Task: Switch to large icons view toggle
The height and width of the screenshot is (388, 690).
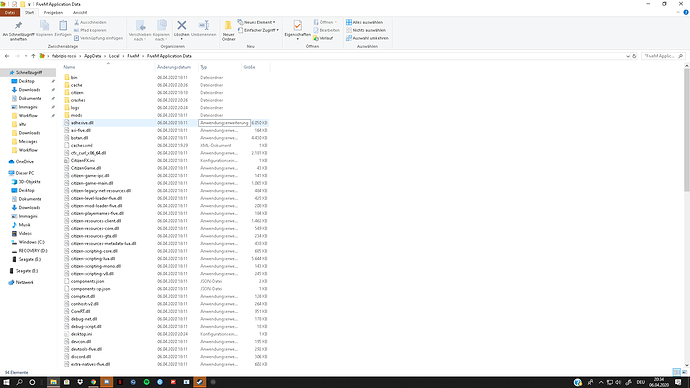Action: click(684, 372)
